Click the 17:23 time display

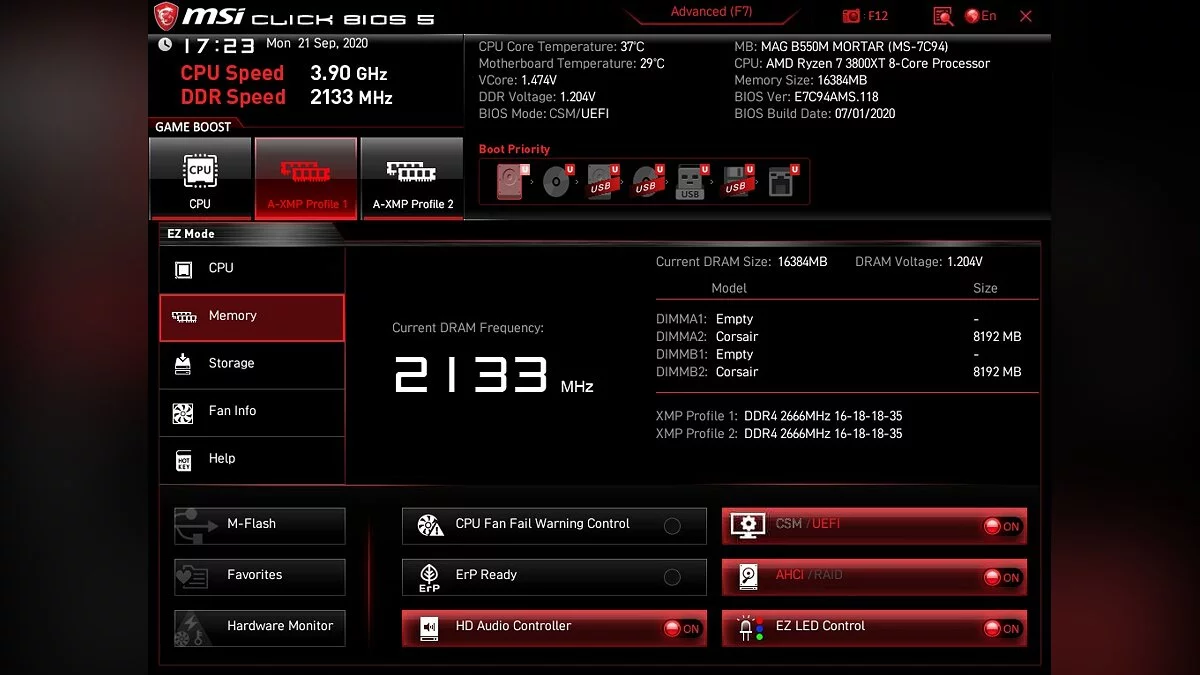[218, 46]
